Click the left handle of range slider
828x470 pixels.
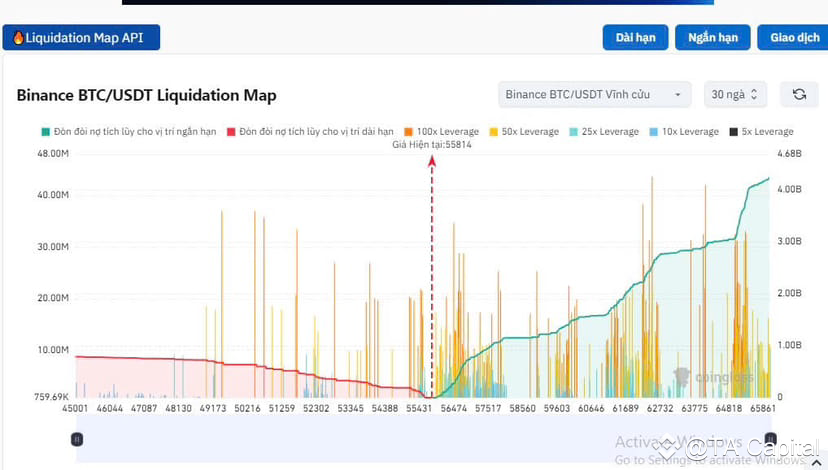[x=77, y=439]
